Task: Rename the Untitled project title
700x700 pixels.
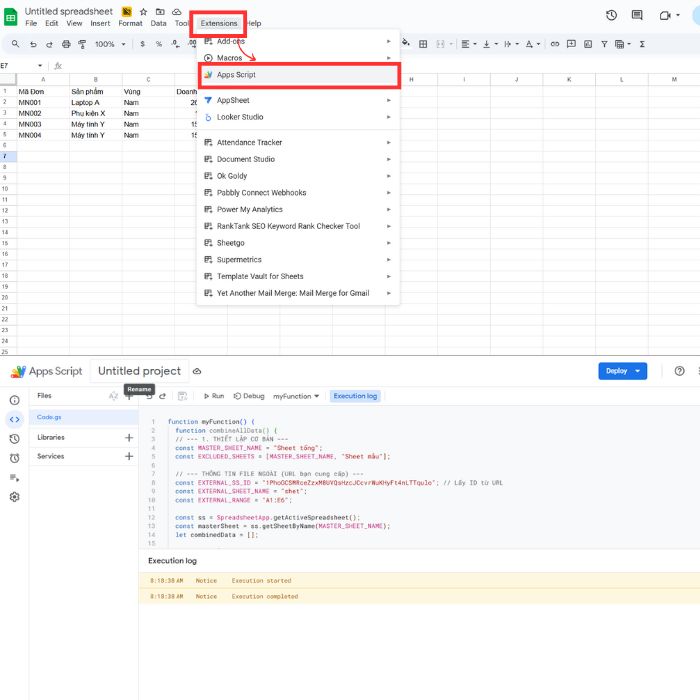Action: click(139, 371)
